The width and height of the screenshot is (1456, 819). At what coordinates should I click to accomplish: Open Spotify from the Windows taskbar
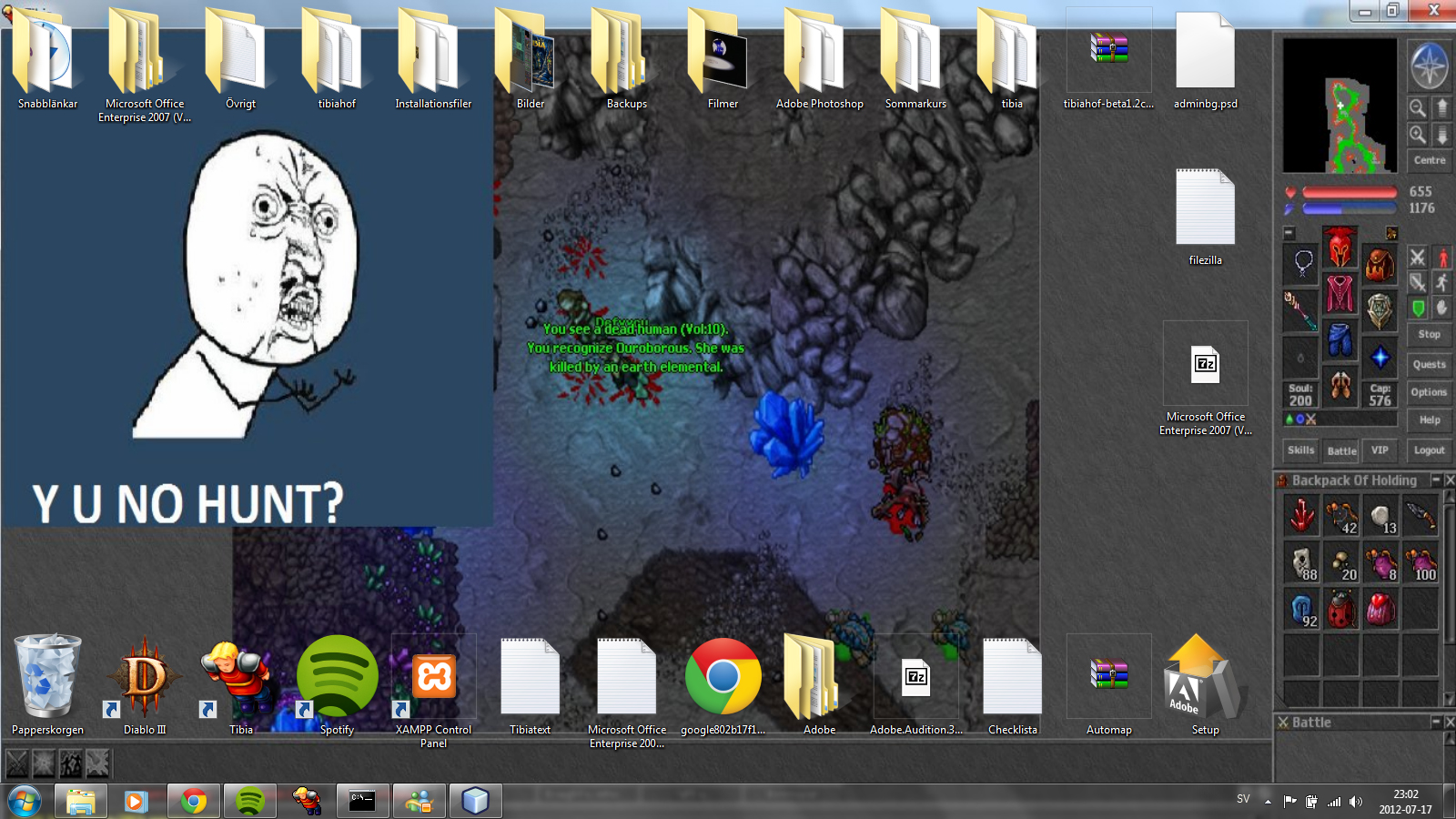249,801
